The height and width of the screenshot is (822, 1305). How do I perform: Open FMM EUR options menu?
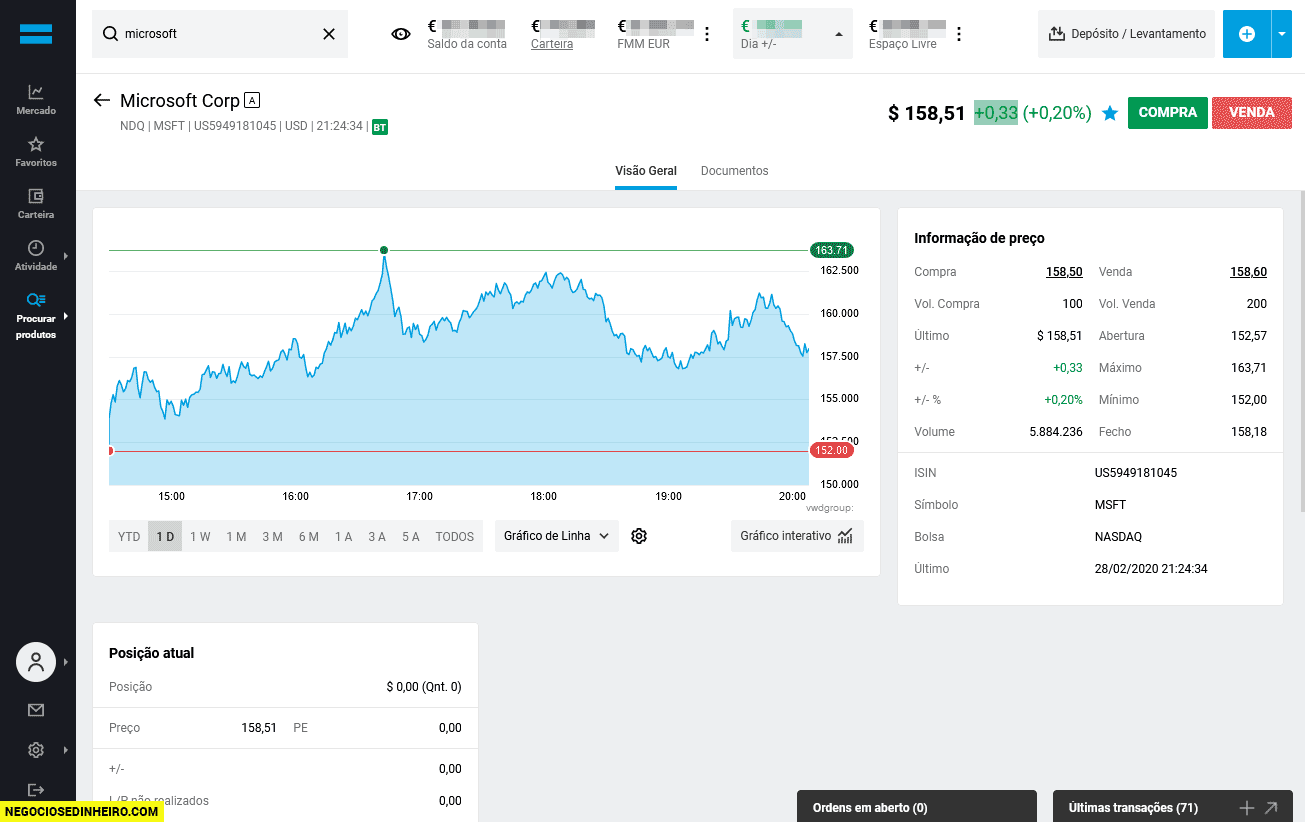707,34
